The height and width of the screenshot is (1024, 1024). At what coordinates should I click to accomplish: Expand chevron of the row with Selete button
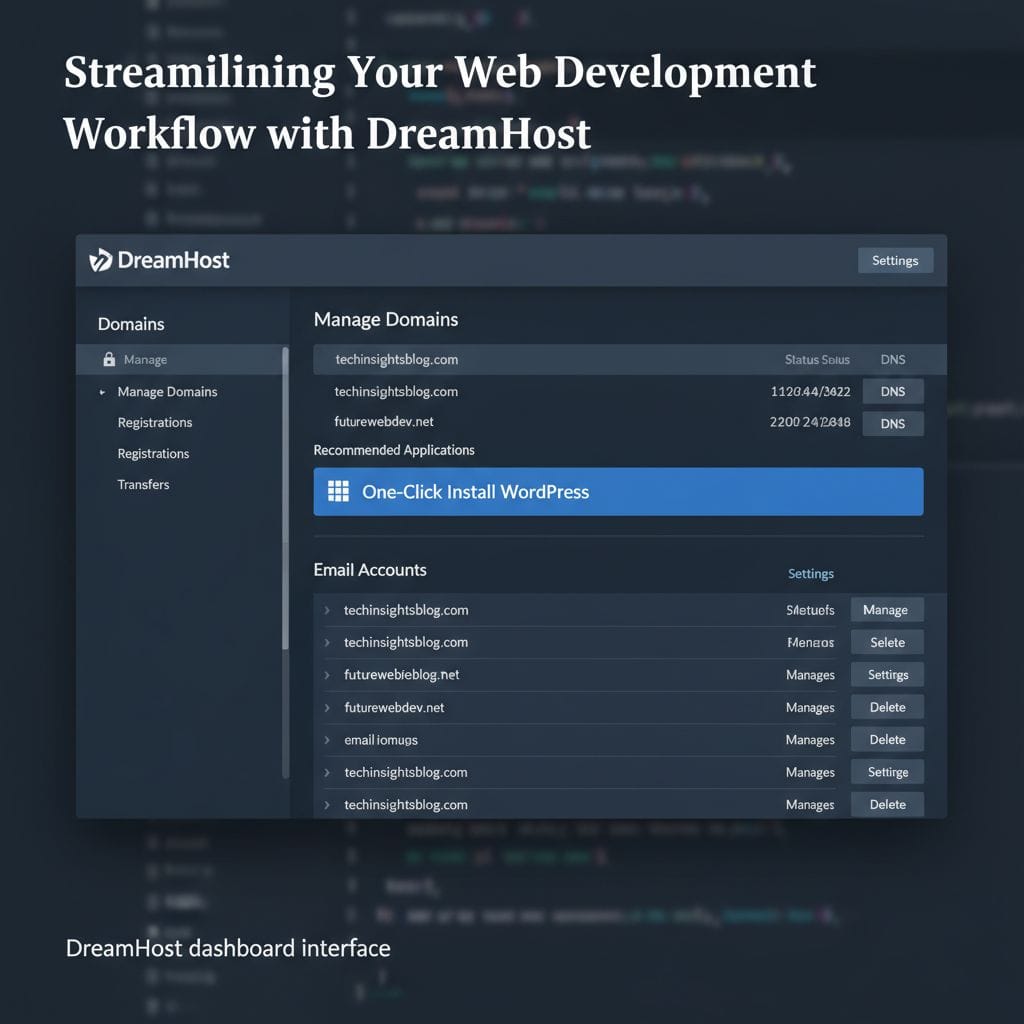click(x=327, y=643)
